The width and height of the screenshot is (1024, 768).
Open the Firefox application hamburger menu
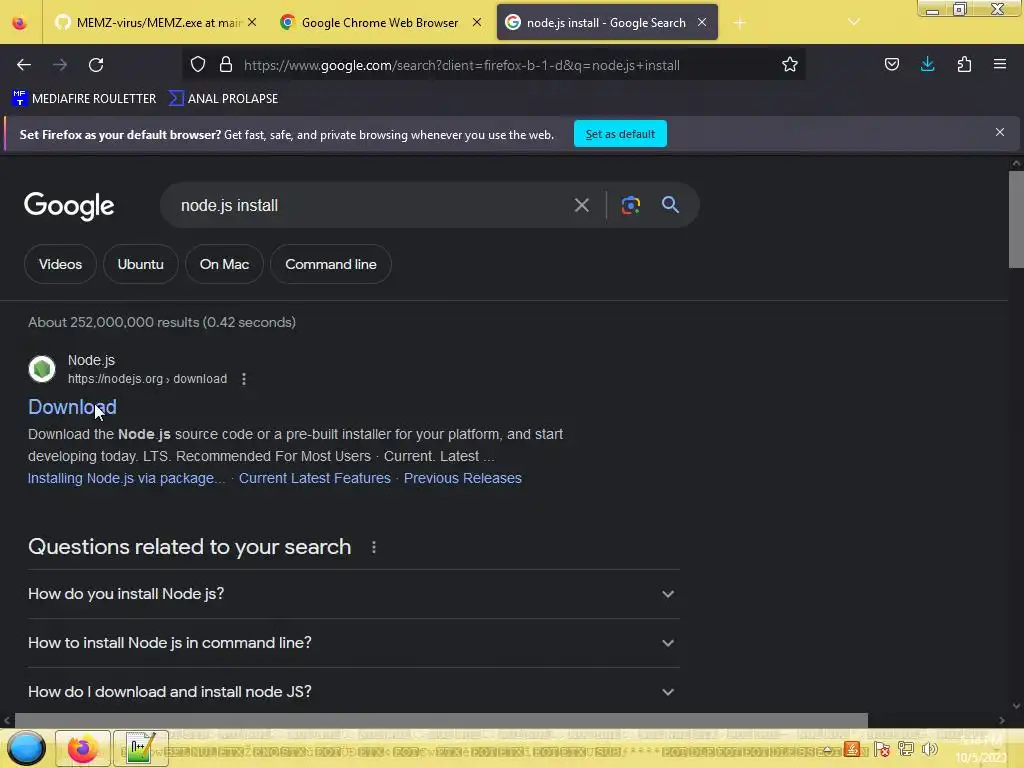pos(1000,65)
